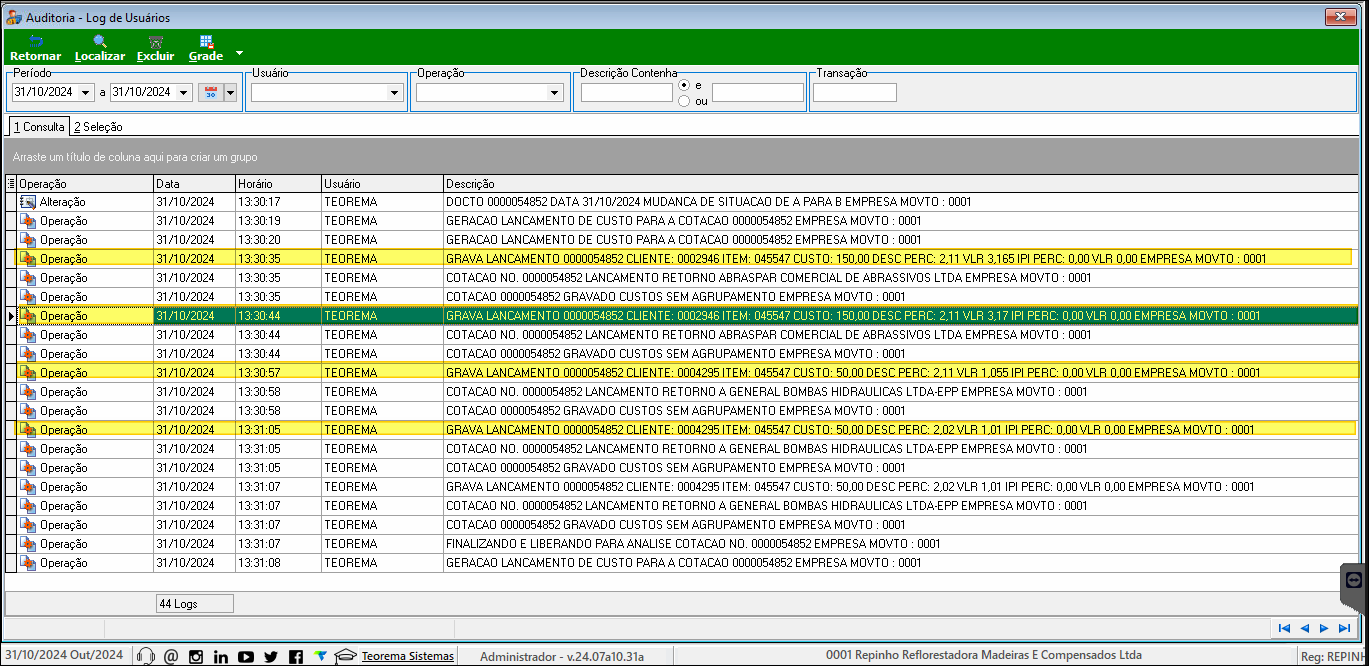Open the Instagram icon in status bar
1369x666 pixels.
coord(196,656)
